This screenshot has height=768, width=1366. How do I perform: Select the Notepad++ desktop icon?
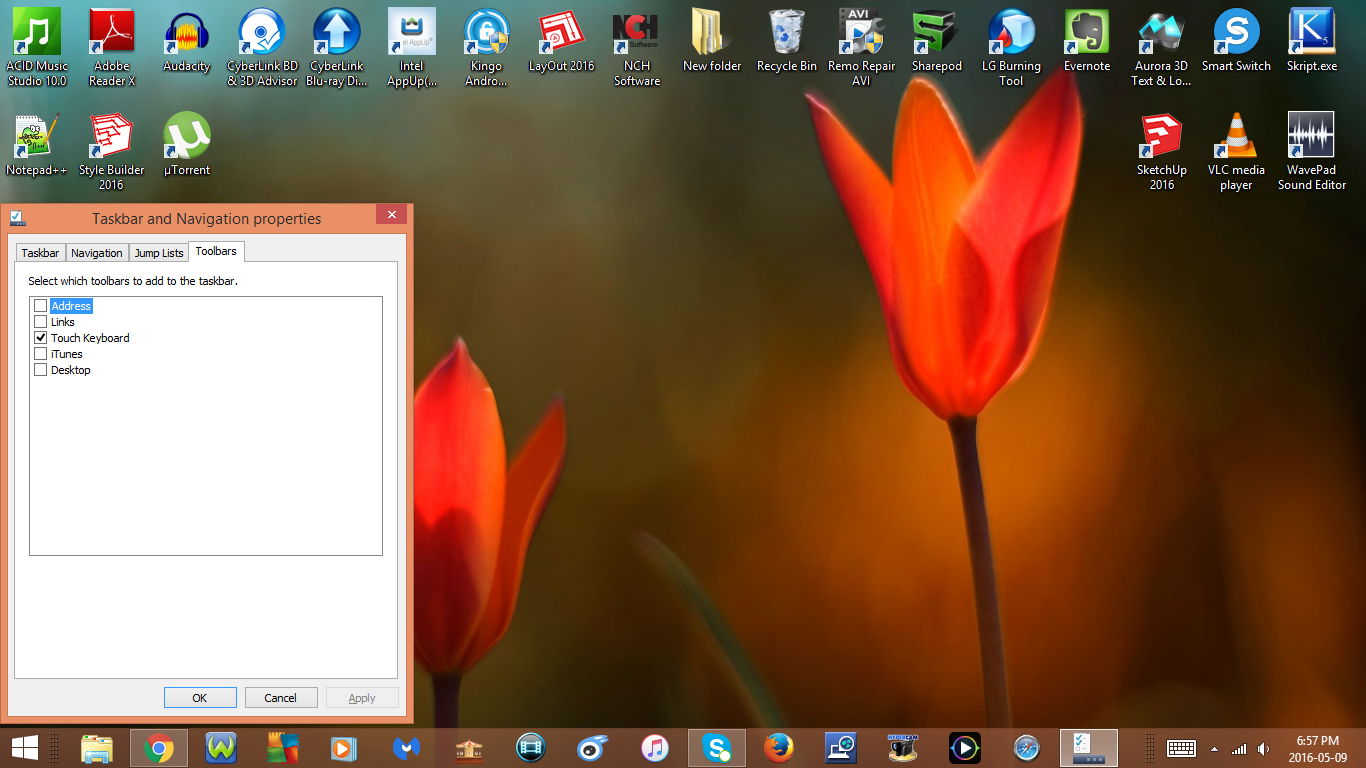37,144
